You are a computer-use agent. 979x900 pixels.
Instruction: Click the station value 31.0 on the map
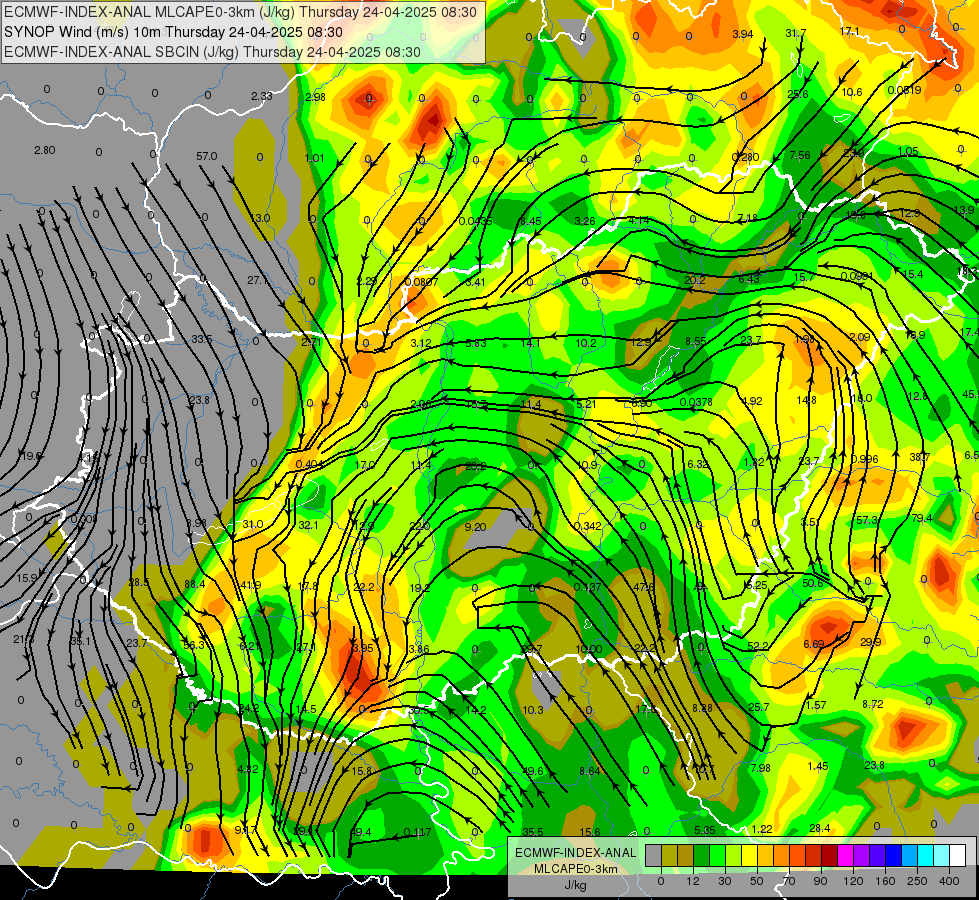coord(253,524)
